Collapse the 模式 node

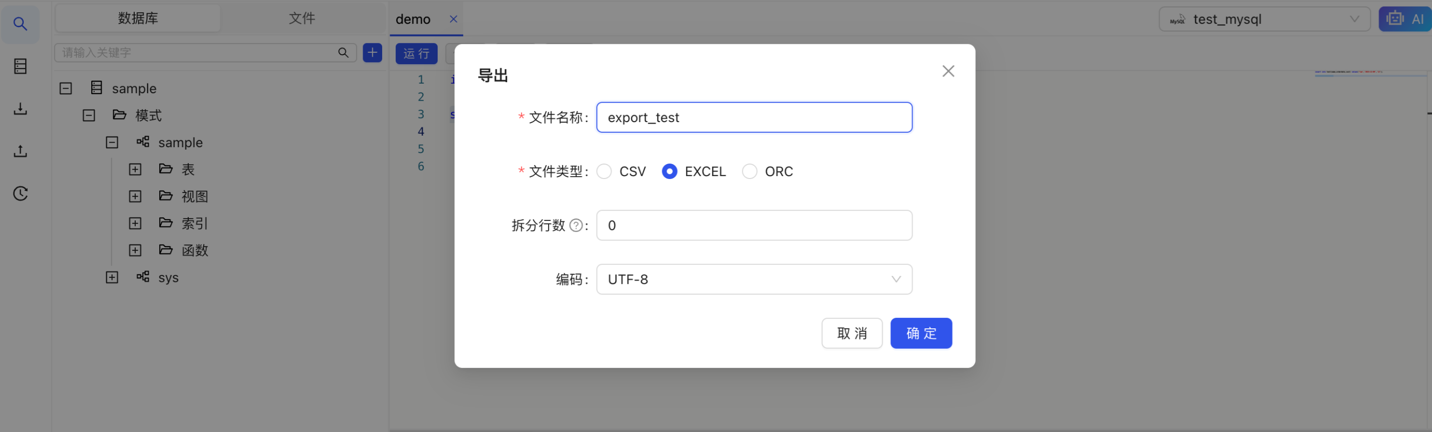89,115
